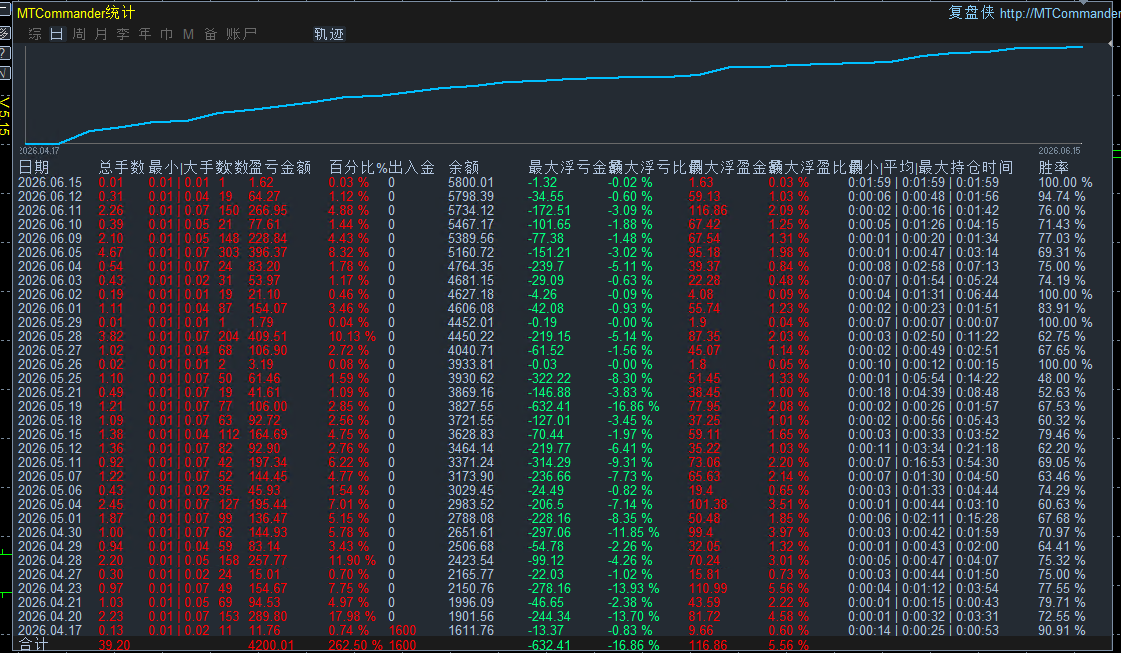Click the 2026.04.17 start date under the chart
Image resolution: width=1121 pixels, height=654 pixels.
click(39, 151)
